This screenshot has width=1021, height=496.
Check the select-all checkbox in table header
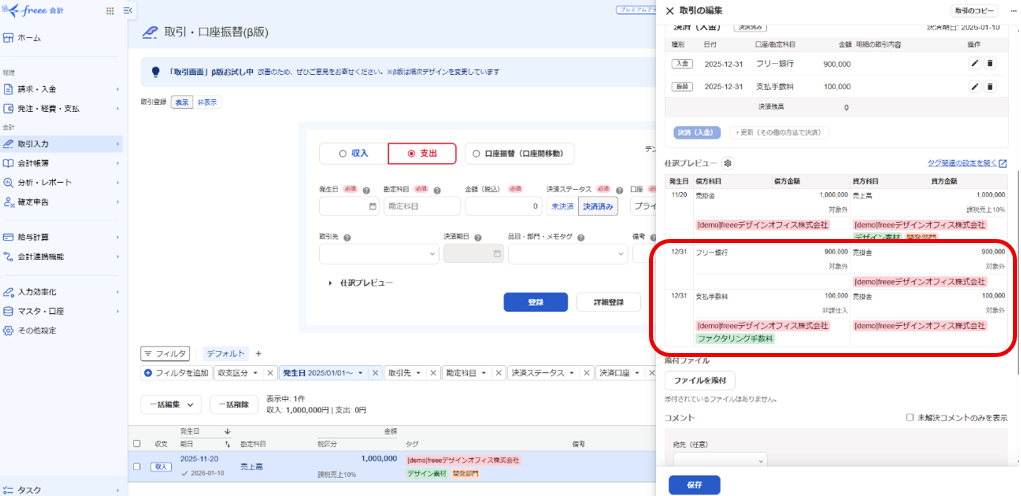pos(137,444)
